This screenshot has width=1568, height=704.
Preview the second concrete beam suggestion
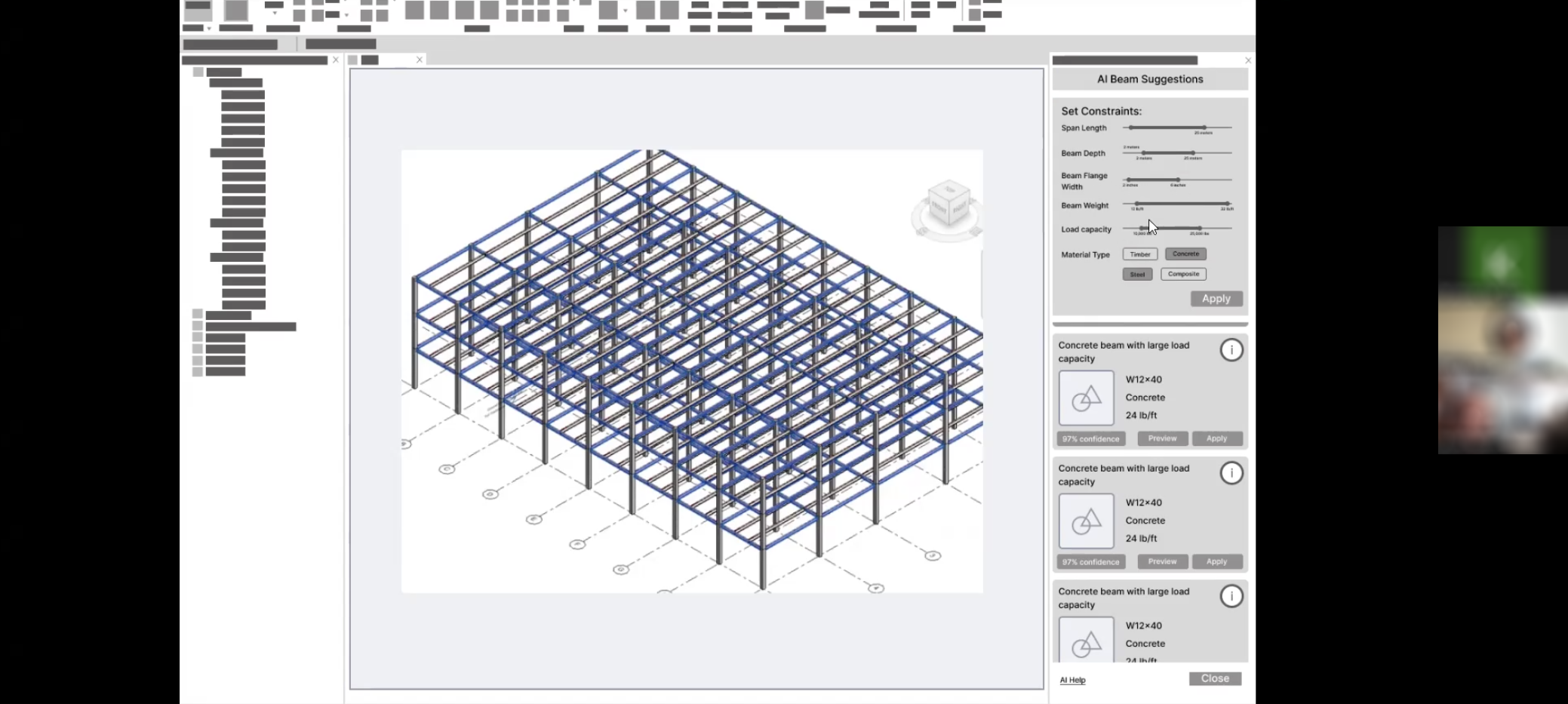coord(1162,561)
